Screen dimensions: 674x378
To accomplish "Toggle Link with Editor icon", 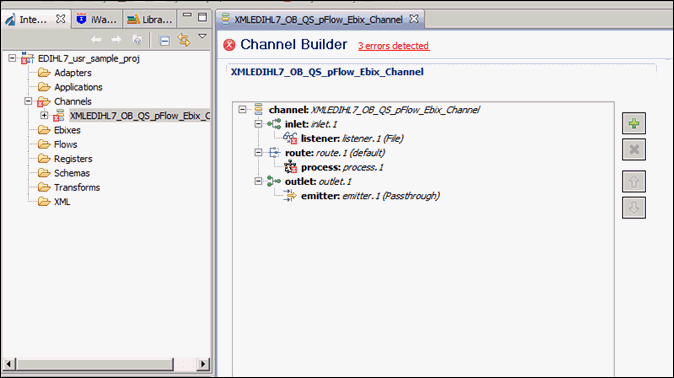I will (184, 40).
